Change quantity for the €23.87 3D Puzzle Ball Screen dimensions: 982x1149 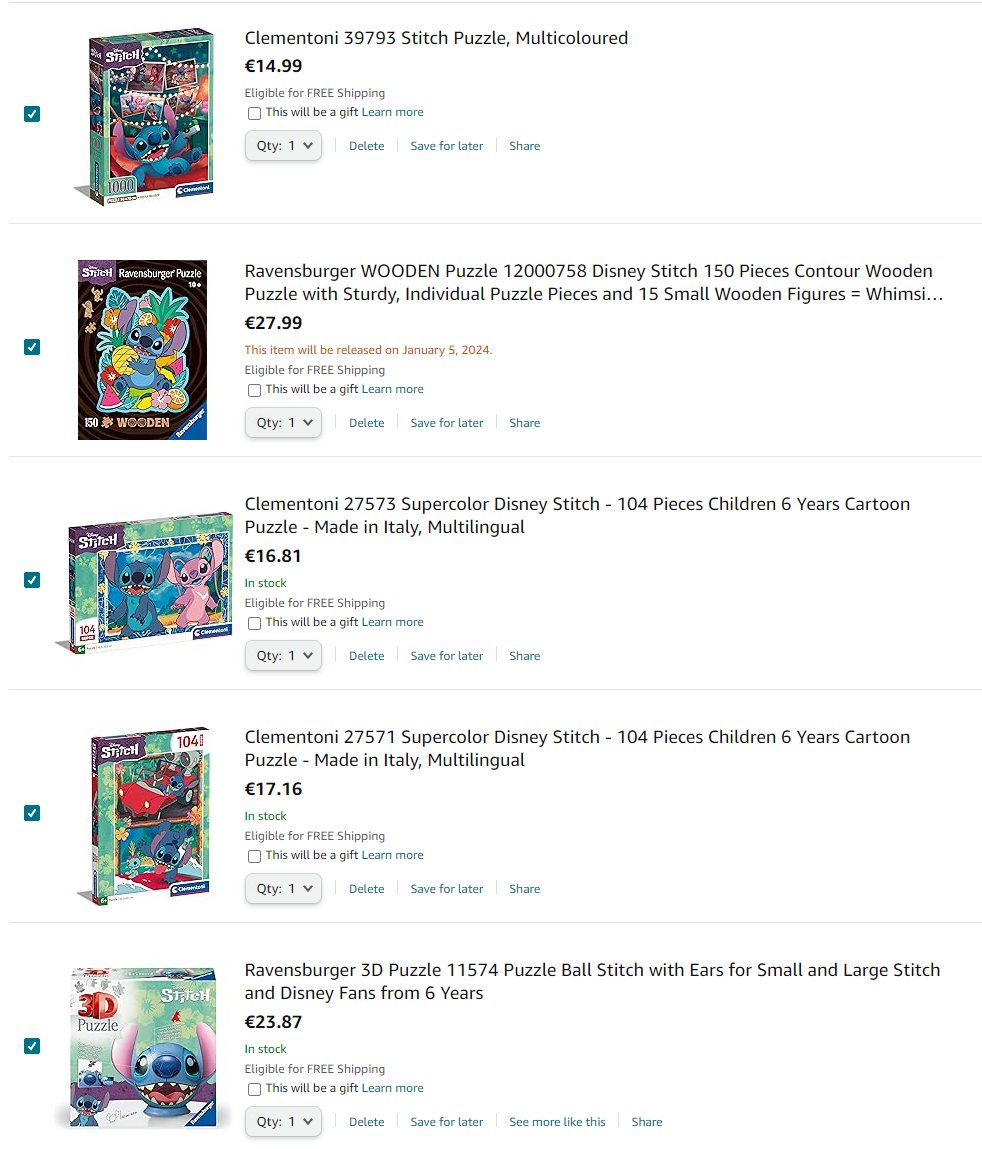(x=284, y=1122)
